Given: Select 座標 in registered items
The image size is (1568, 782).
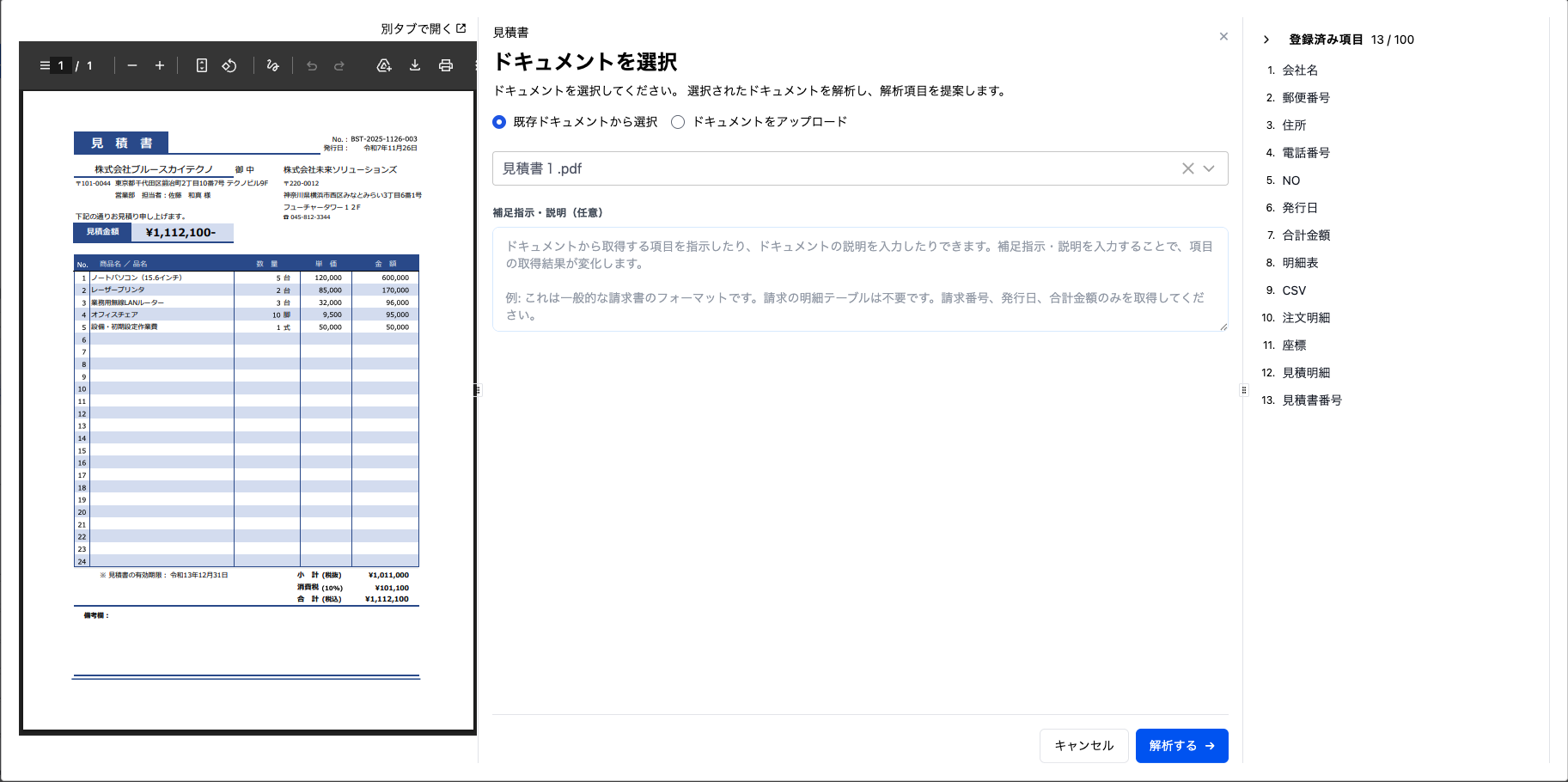Looking at the screenshot, I should point(1294,345).
